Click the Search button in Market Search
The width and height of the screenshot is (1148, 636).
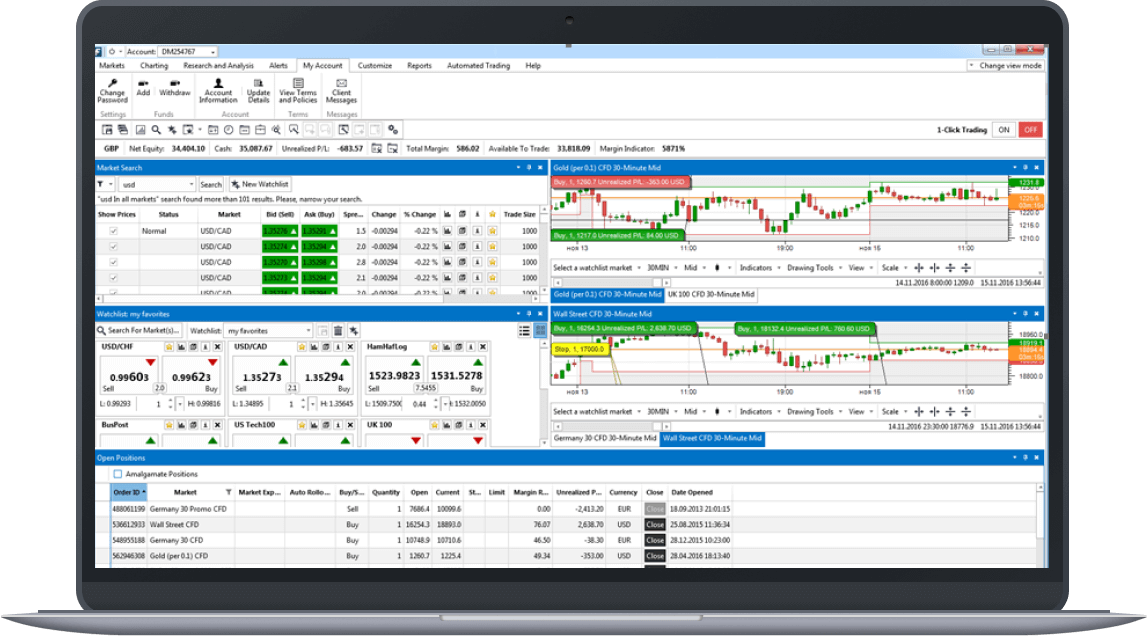211,184
